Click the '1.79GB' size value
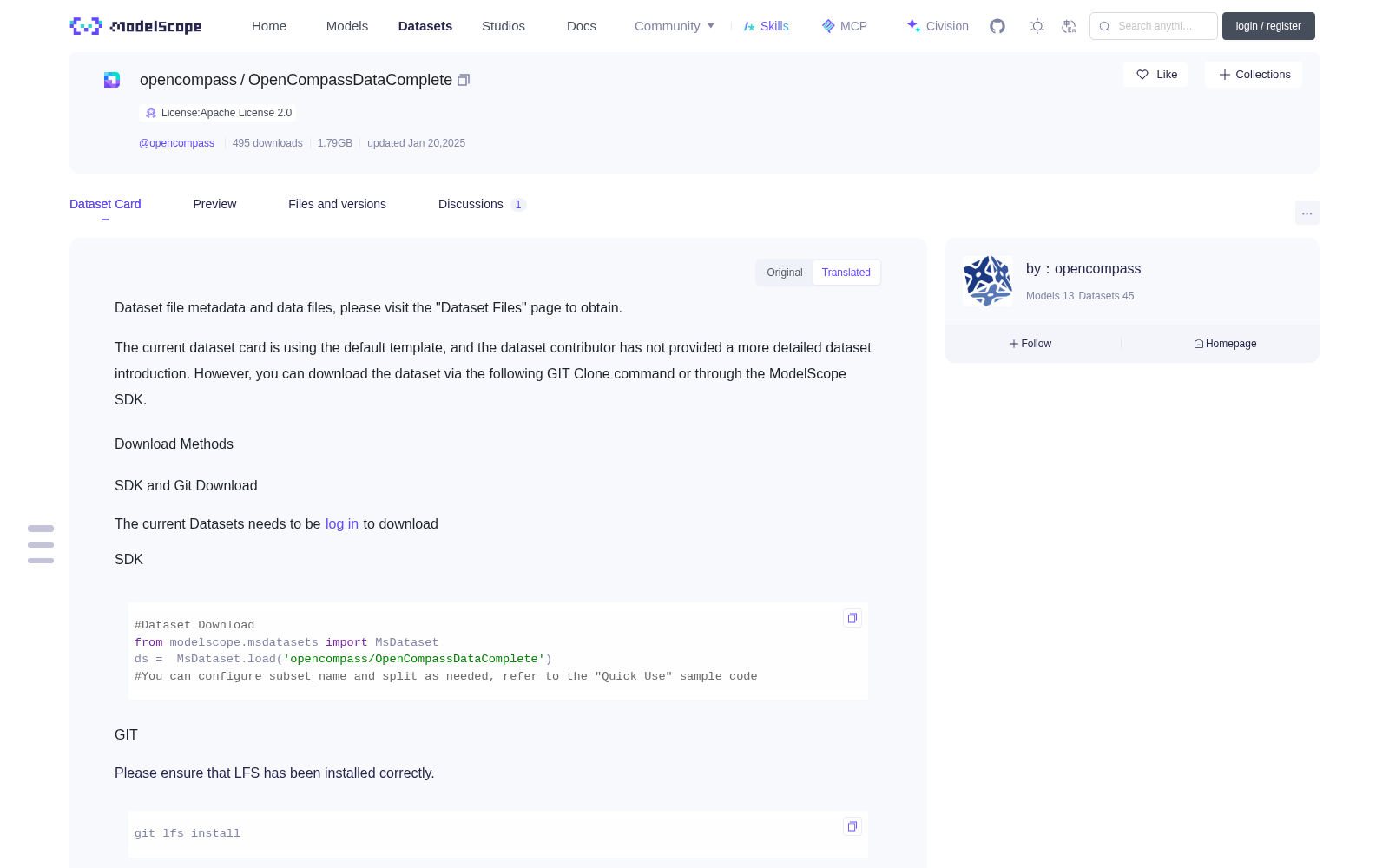Screen dimensions: 1389x868 (x=335, y=143)
